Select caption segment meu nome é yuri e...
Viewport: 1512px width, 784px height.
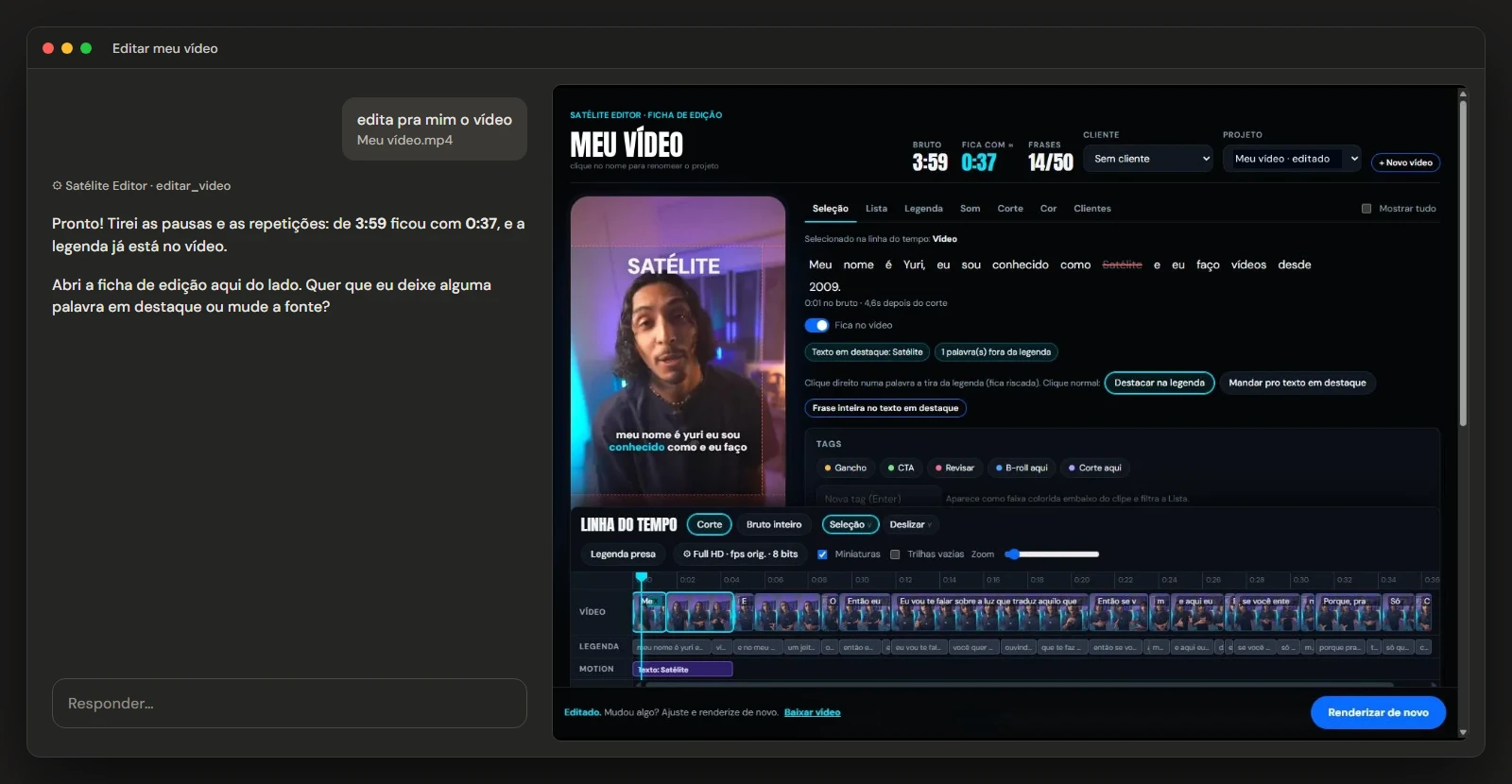pos(670,647)
